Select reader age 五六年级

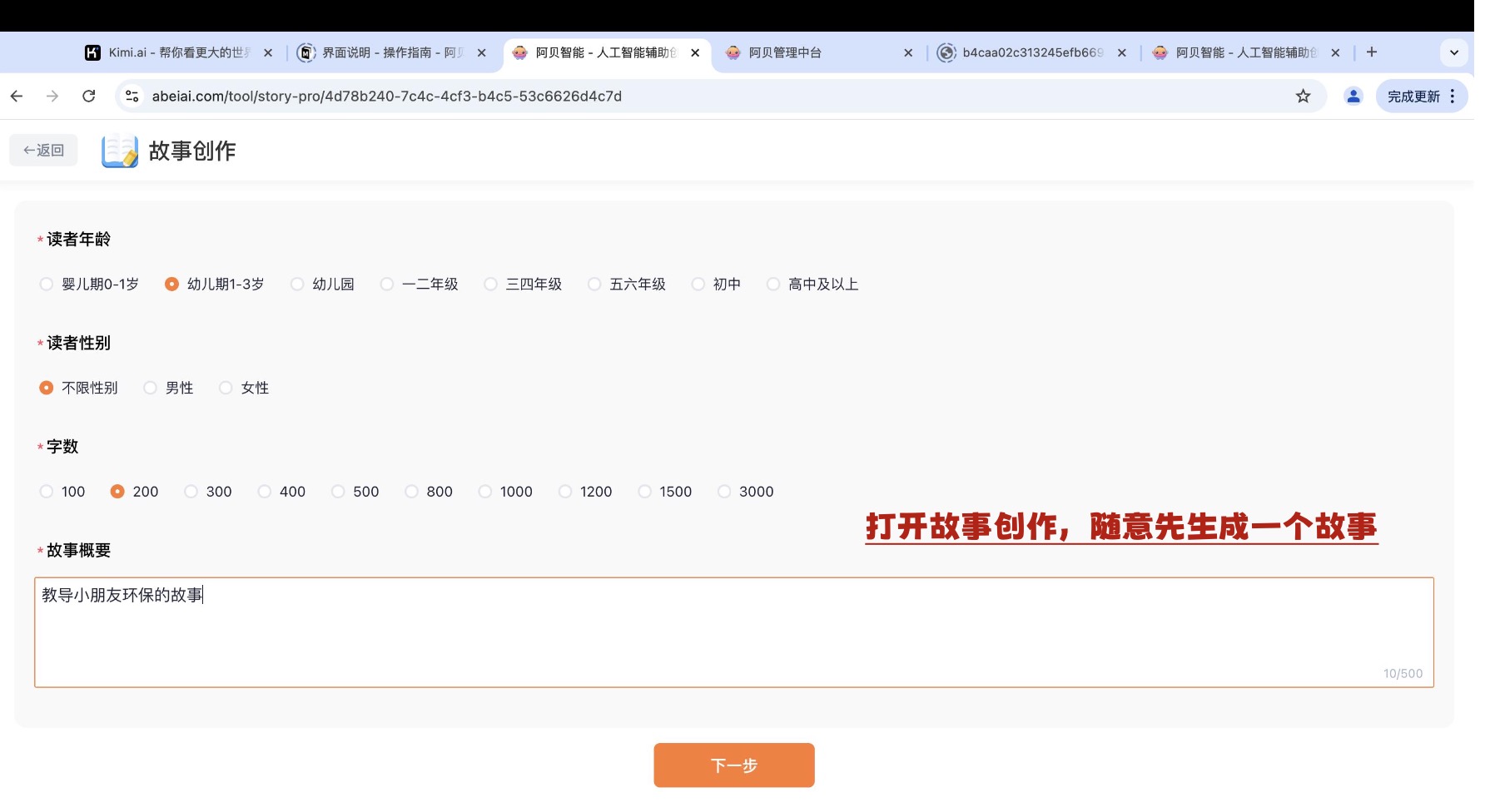pos(627,285)
